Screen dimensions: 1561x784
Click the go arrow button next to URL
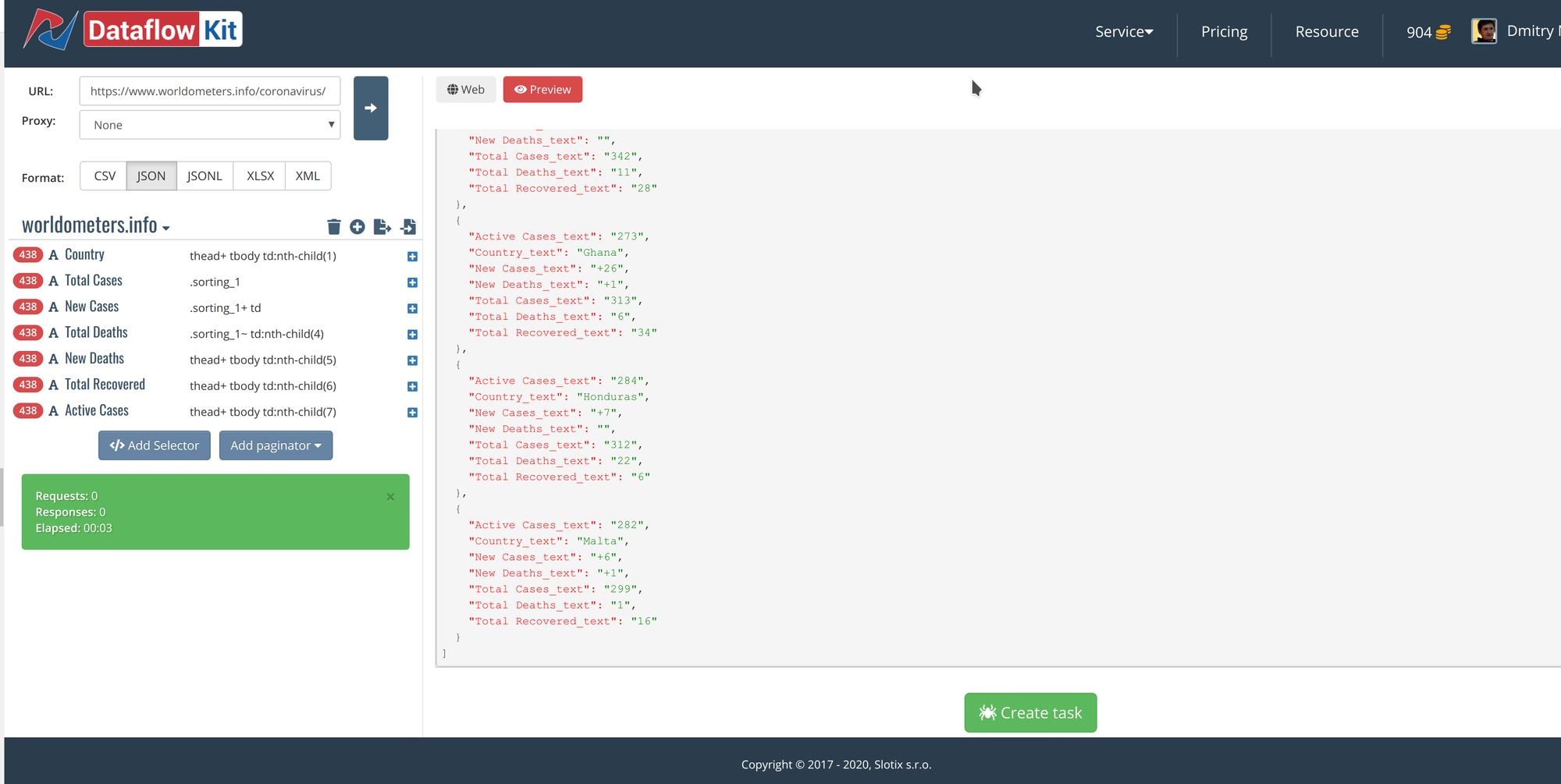pos(371,108)
